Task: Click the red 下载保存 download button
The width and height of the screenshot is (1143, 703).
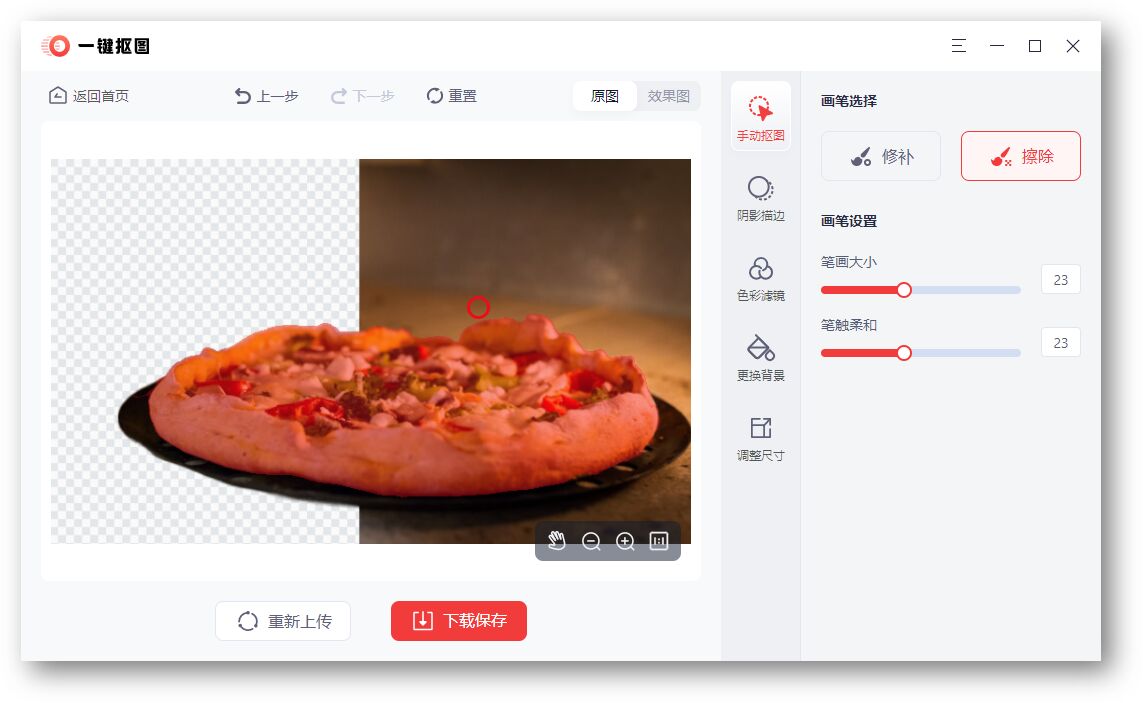Action: pyautogui.click(x=459, y=621)
